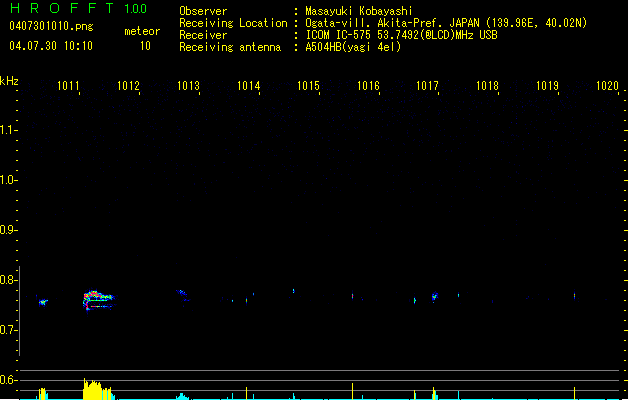Viewport: 629px width, 400px height.
Task: Click the antenna value A504HB(yagi 4el)
Action: pyautogui.click(x=353, y=47)
